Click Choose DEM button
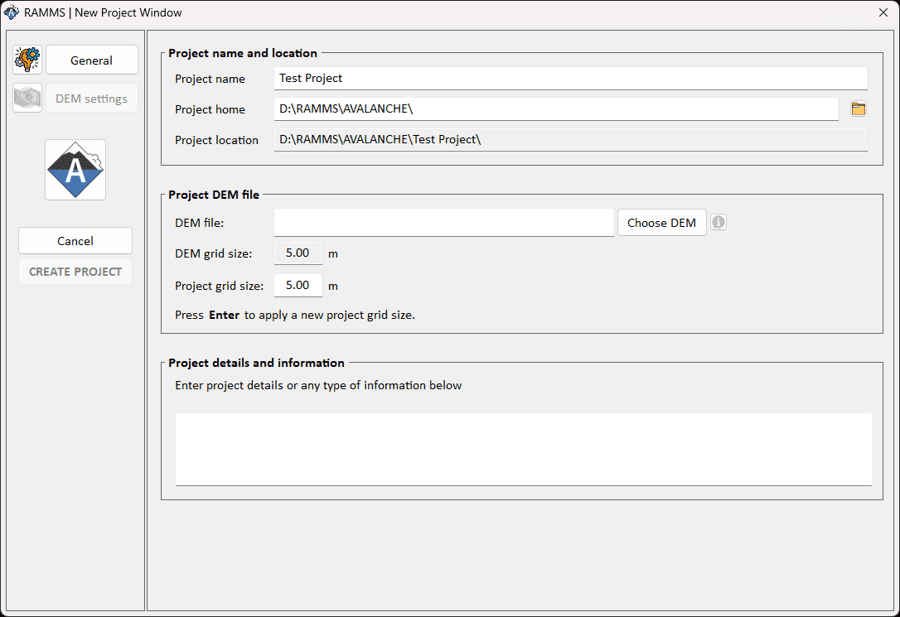 [x=662, y=223]
